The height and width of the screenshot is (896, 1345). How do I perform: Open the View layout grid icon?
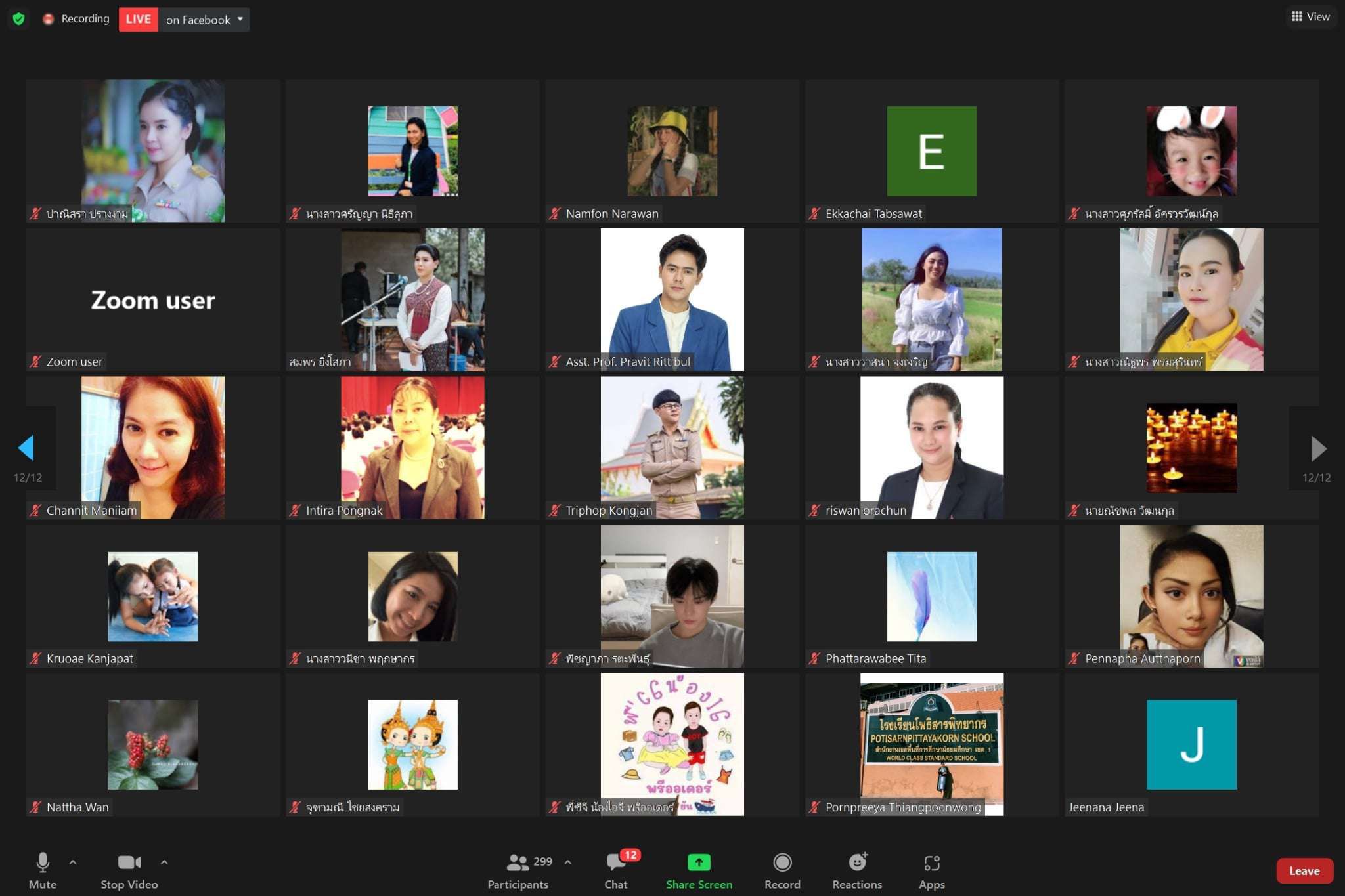[x=1297, y=17]
